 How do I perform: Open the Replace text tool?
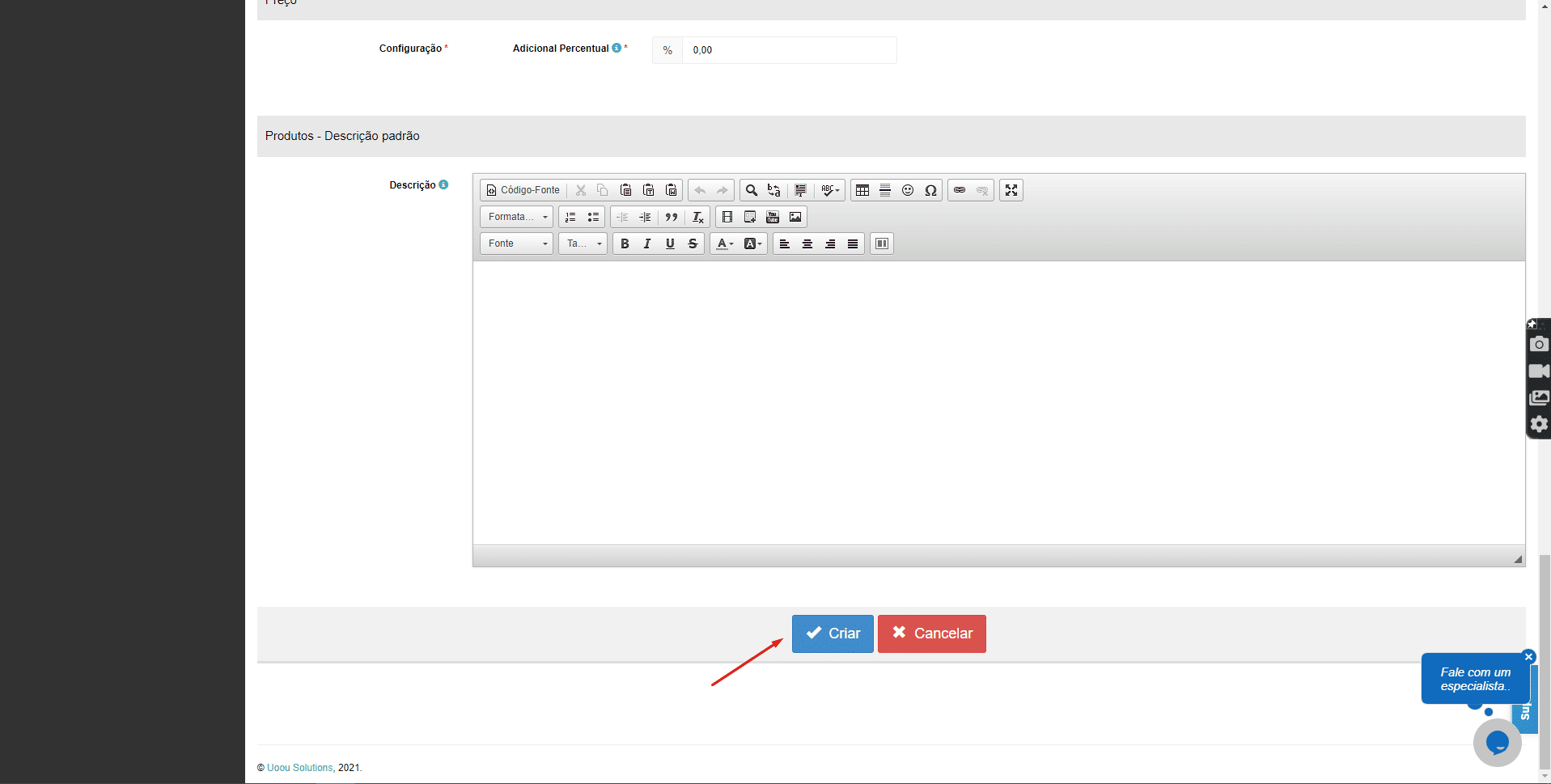click(774, 190)
